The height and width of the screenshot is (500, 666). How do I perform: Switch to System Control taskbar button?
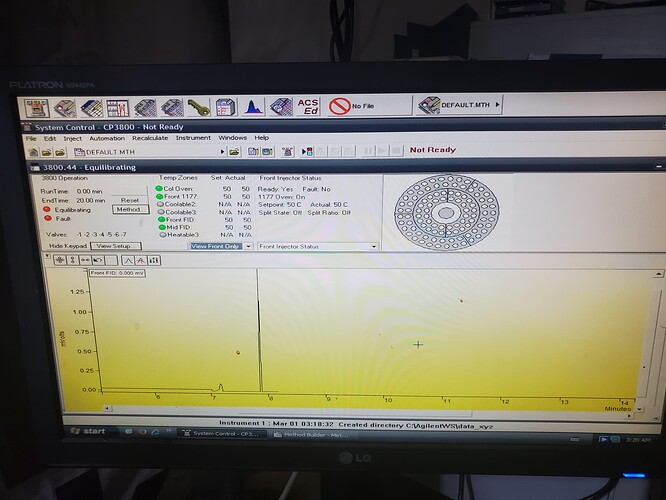(222, 434)
